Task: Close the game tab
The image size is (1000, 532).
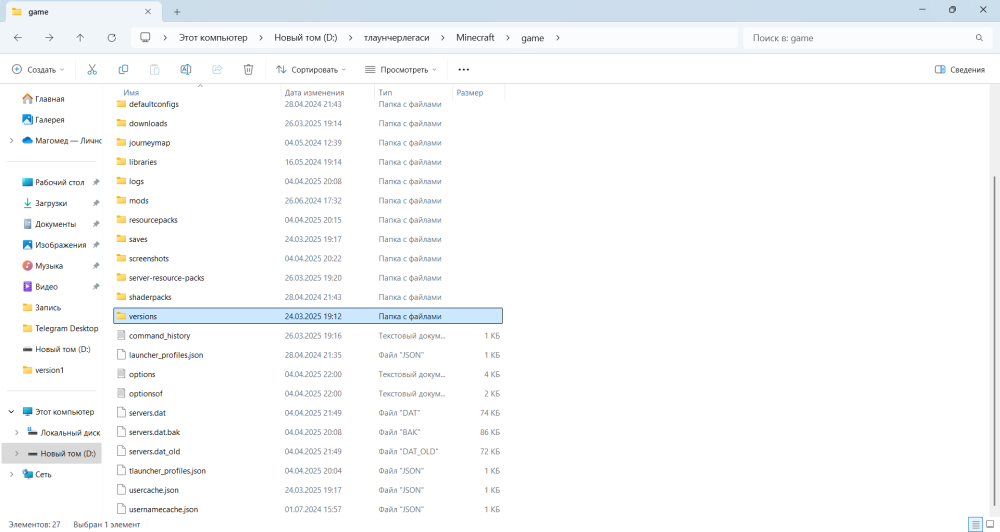Action: [148, 11]
